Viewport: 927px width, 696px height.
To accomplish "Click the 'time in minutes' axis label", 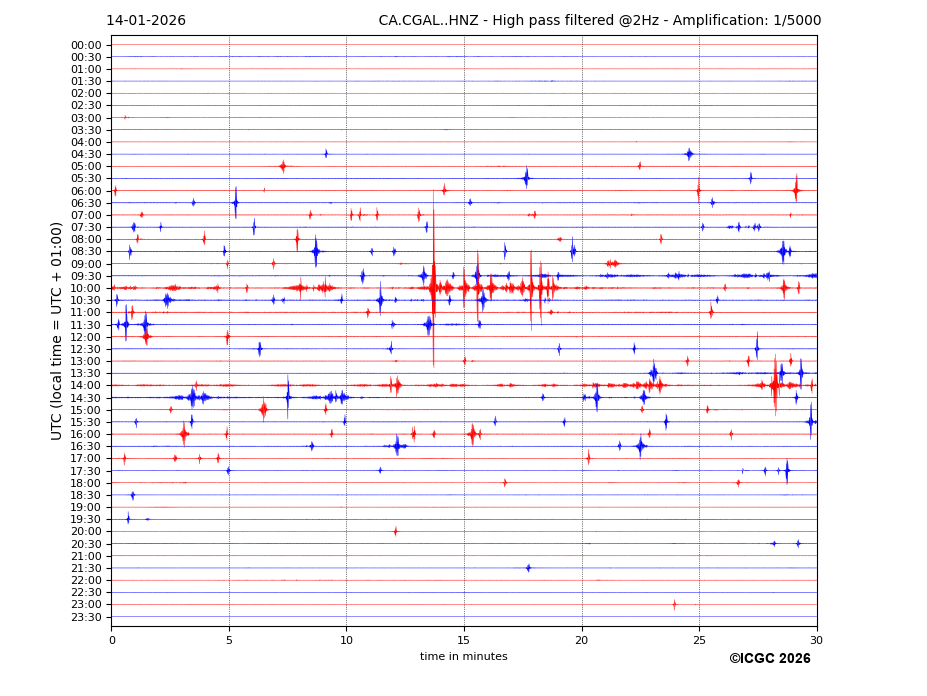I will [463, 657].
